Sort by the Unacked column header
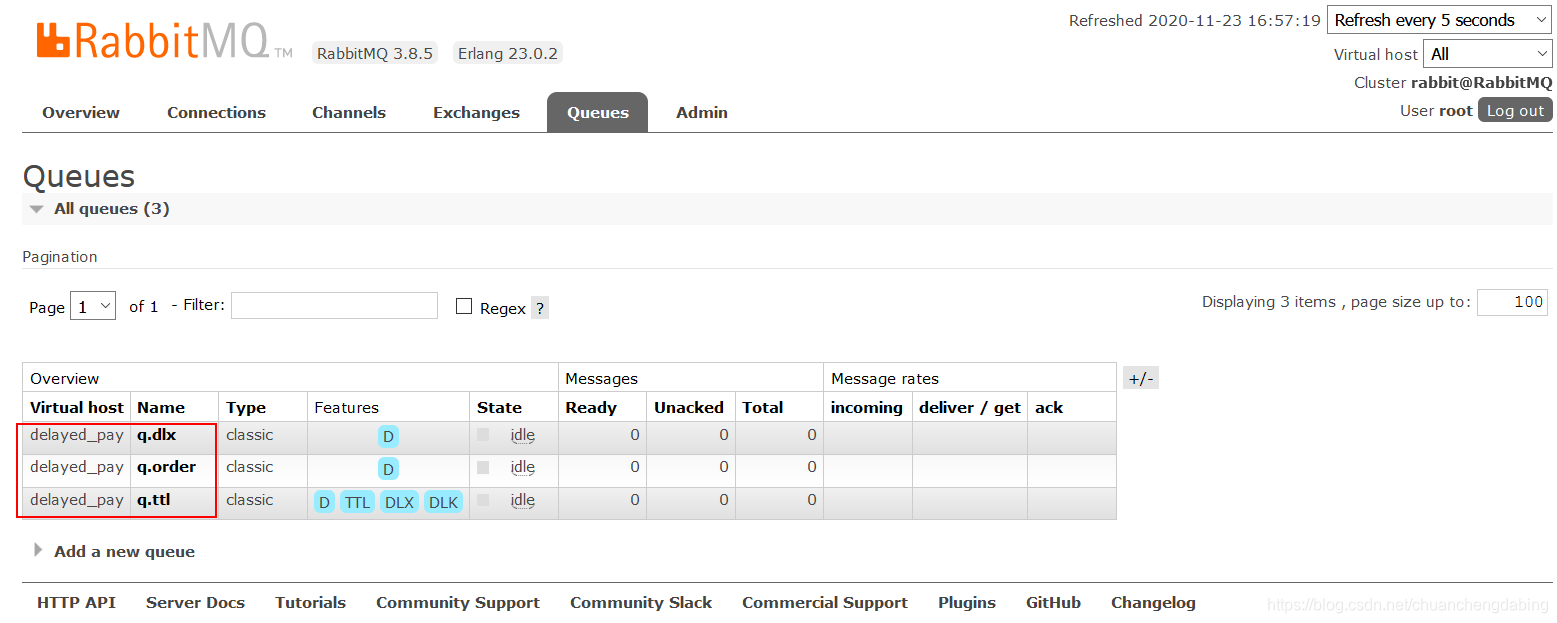The image size is (1557, 623). 689,408
